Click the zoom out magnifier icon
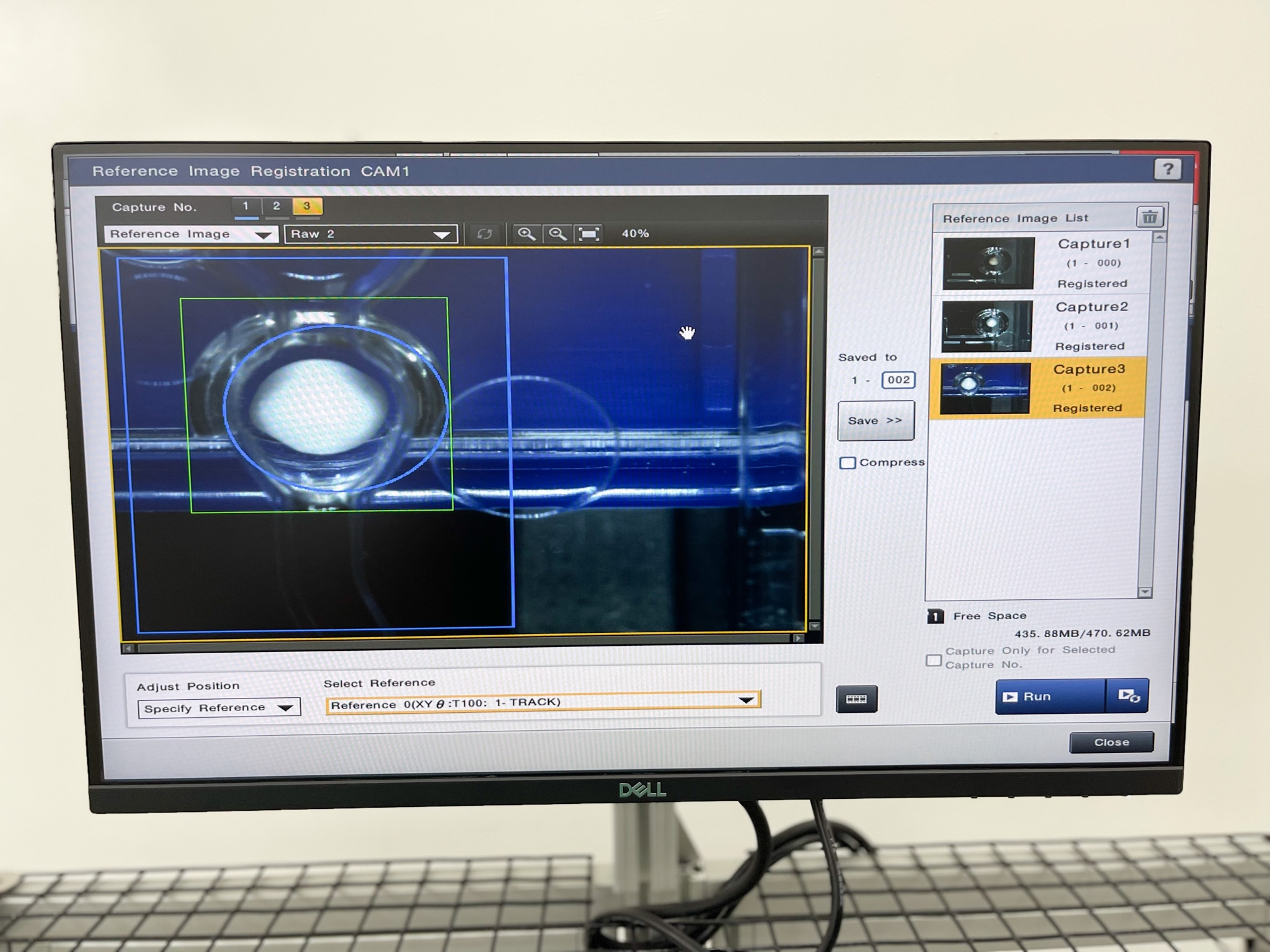Screen dimensions: 1270x952 tap(557, 234)
